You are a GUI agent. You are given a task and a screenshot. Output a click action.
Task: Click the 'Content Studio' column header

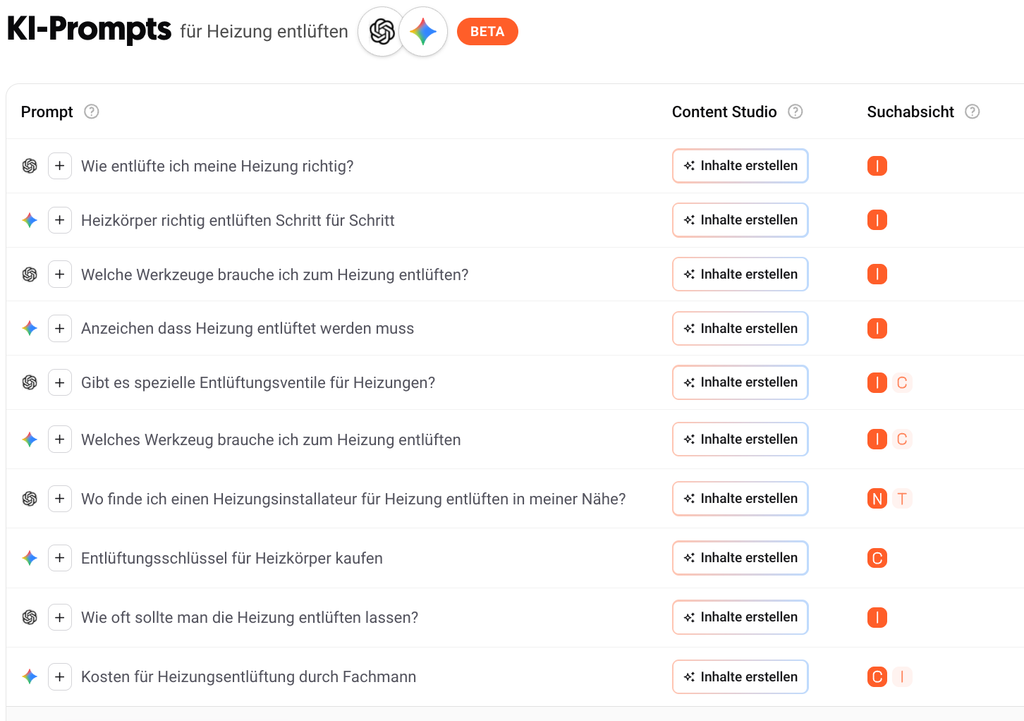(x=724, y=112)
